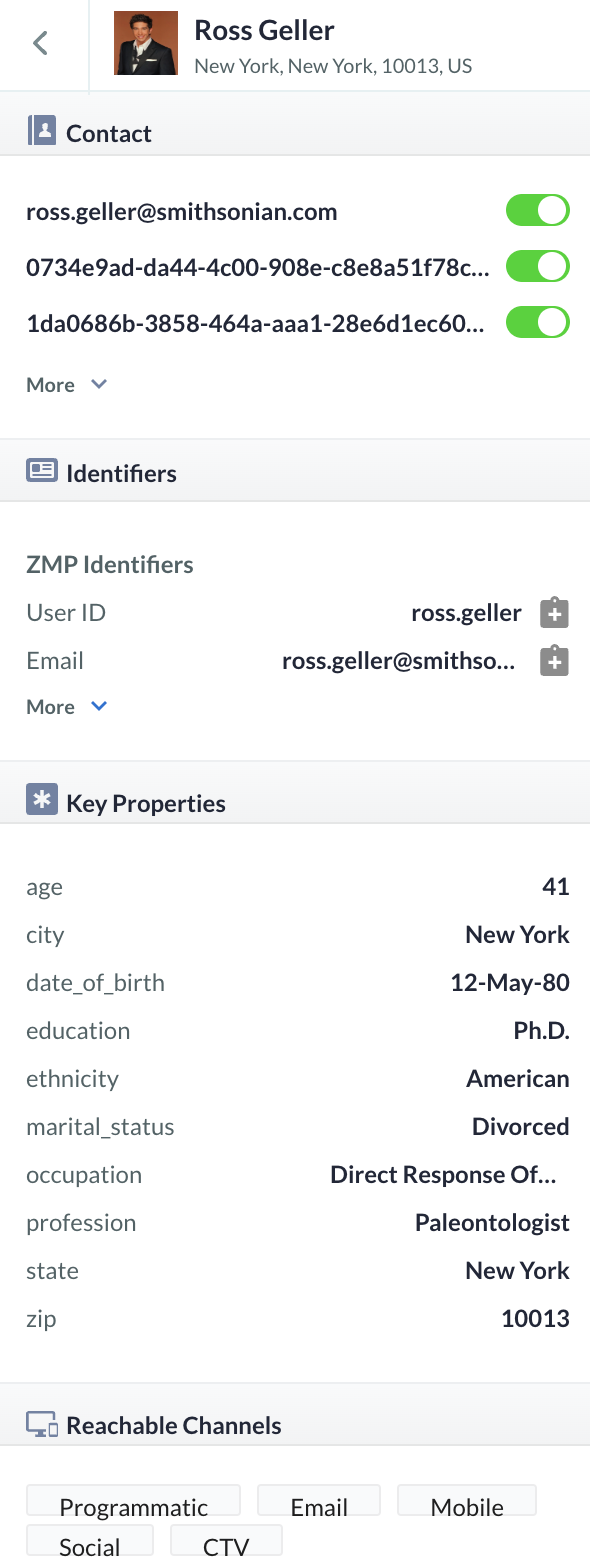
Task: Copy User ID ross.geller to clipboard
Action: point(554,613)
